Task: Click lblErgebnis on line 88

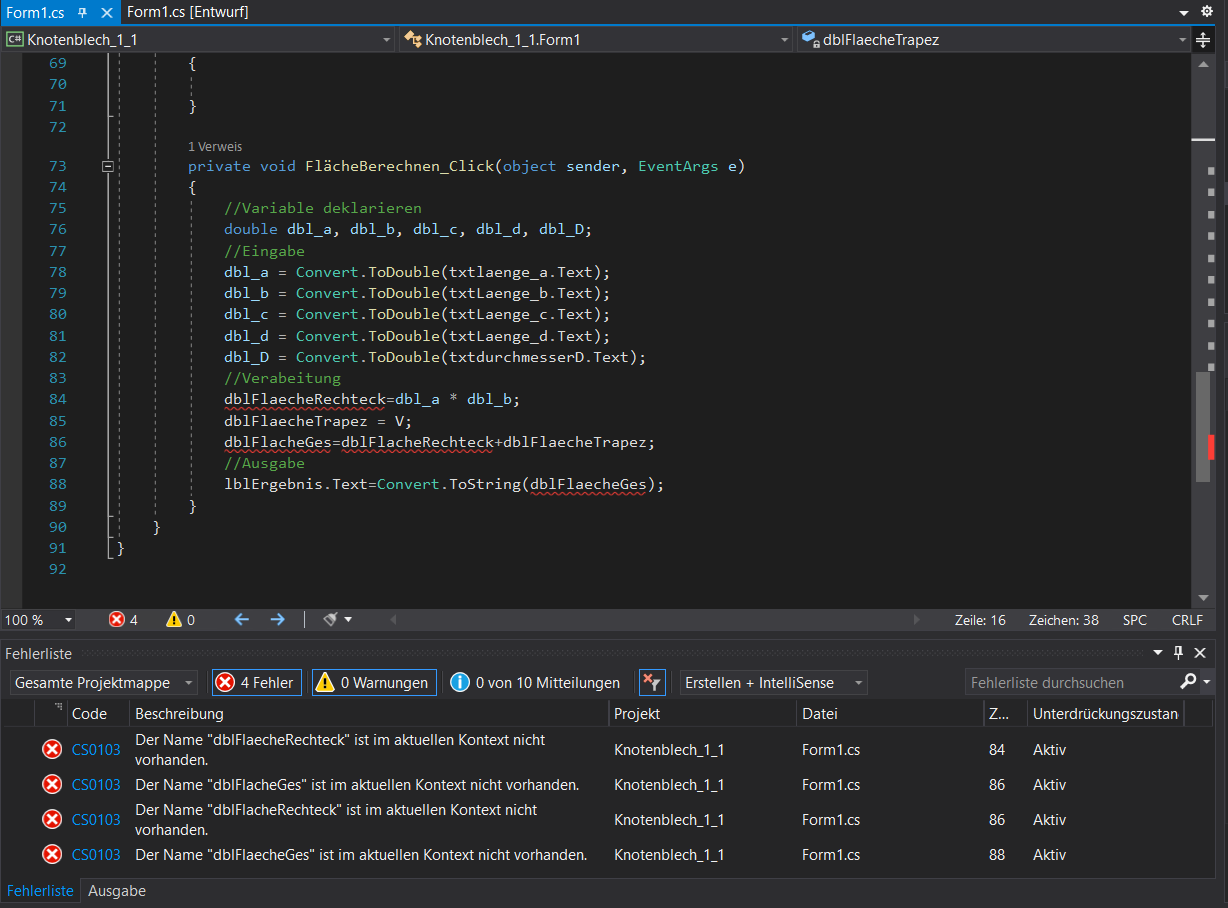Action: [x=273, y=484]
